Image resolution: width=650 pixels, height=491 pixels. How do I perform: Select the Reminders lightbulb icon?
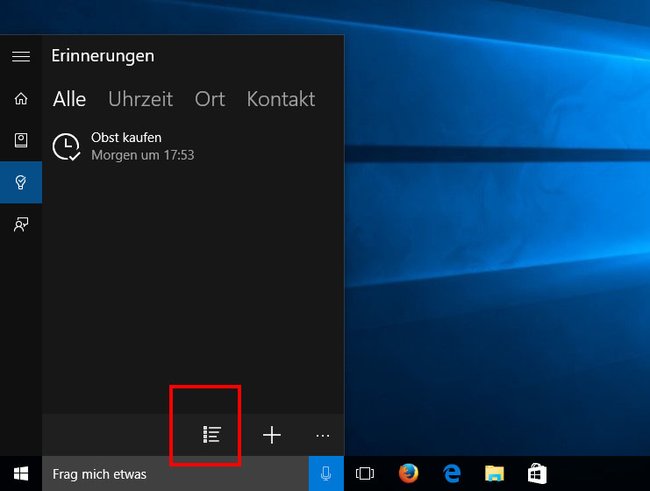coord(21,182)
